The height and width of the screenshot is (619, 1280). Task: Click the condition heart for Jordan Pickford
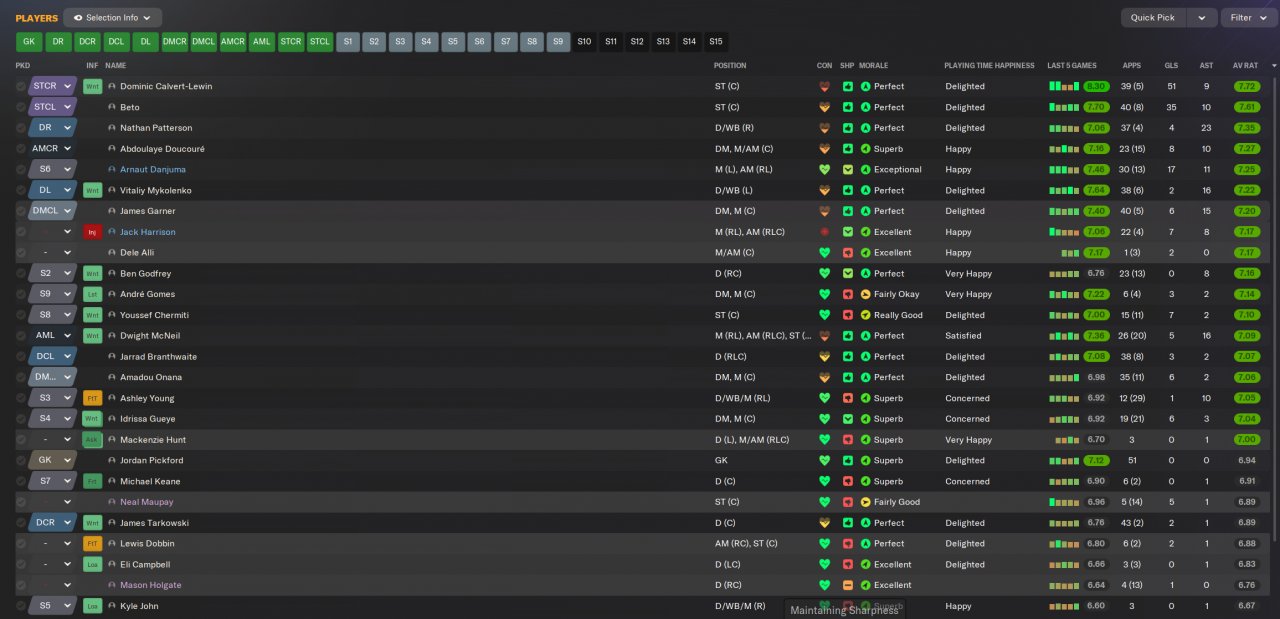(825, 460)
